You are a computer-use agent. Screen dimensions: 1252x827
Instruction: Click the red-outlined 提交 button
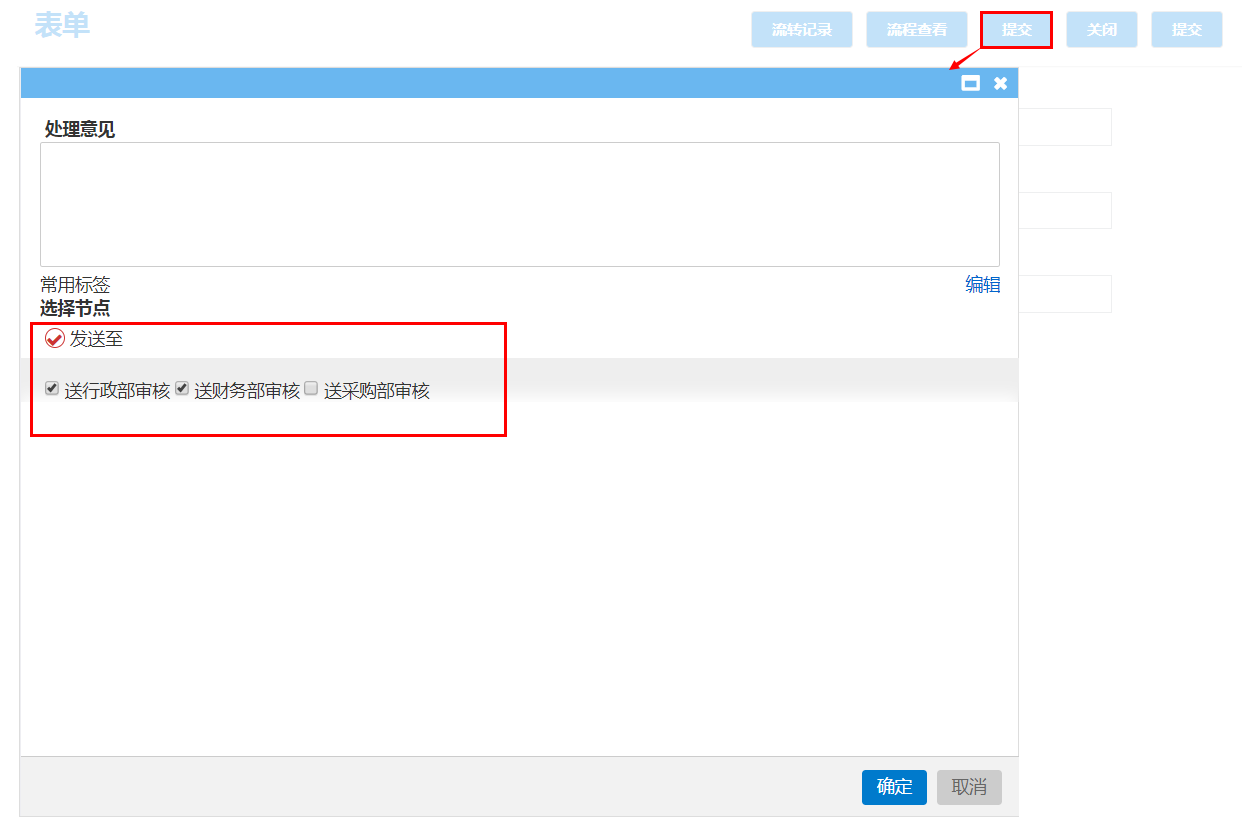1016,30
